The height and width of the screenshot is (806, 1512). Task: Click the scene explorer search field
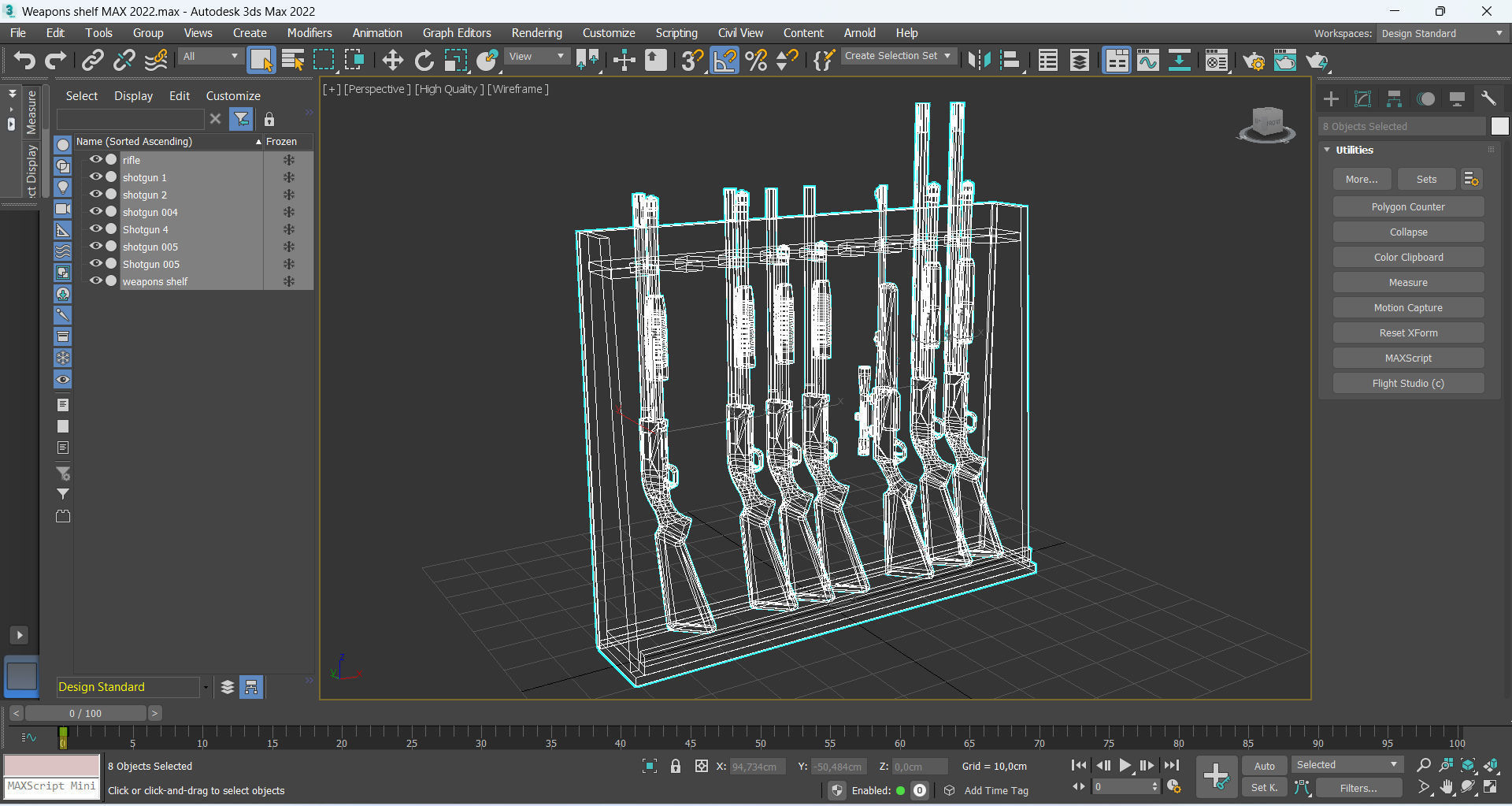[x=131, y=119]
